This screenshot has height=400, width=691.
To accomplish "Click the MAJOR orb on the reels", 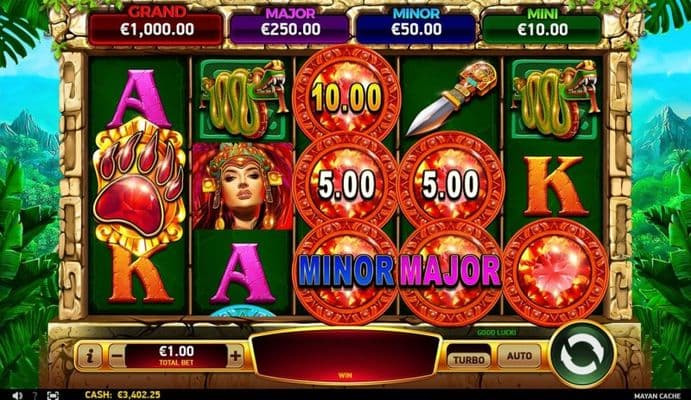I will [x=450, y=270].
